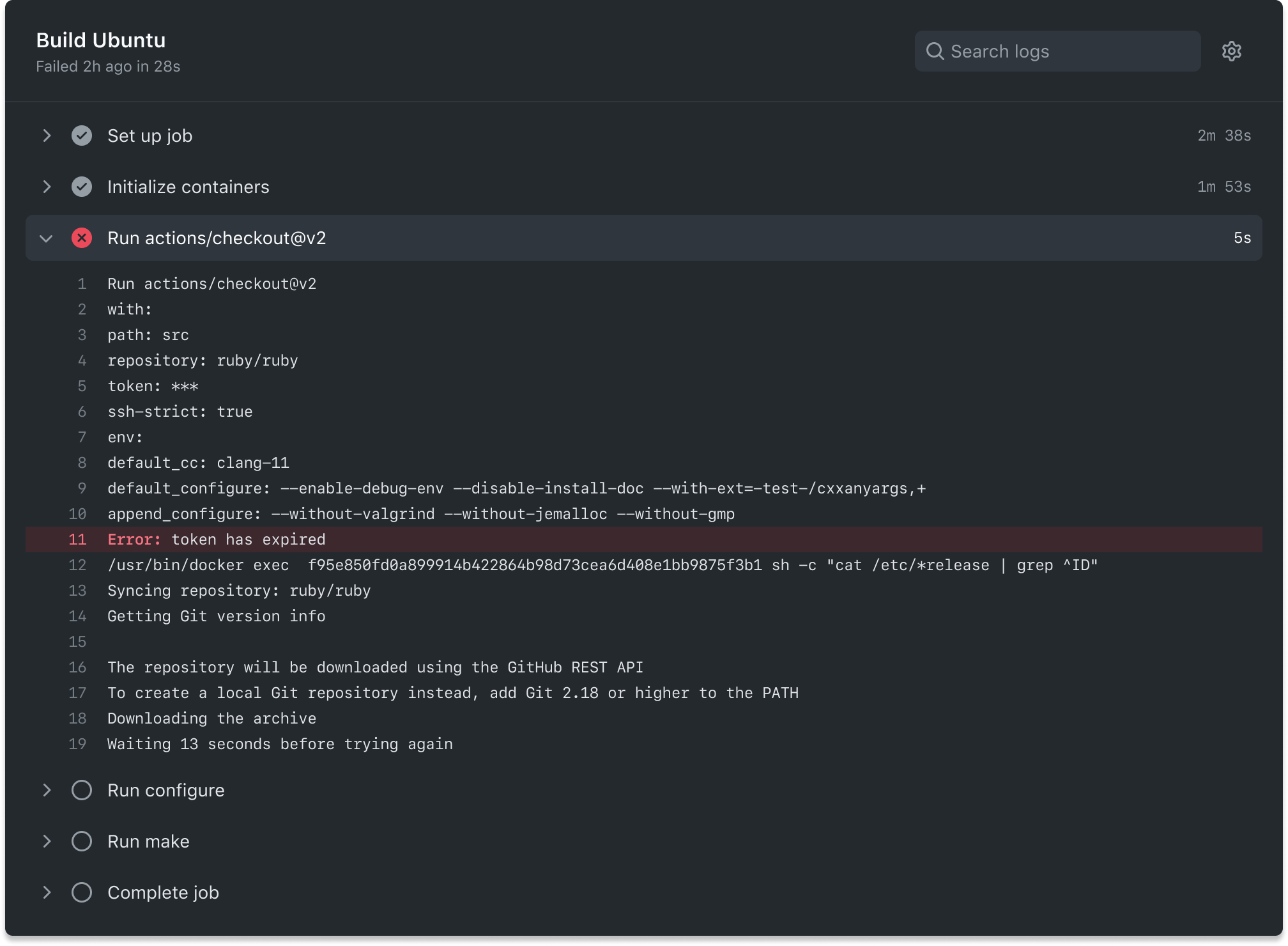Image resolution: width=1288 pixels, height=946 pixels.
Task: Expand the Complete job step chevron
Action: 47,892
